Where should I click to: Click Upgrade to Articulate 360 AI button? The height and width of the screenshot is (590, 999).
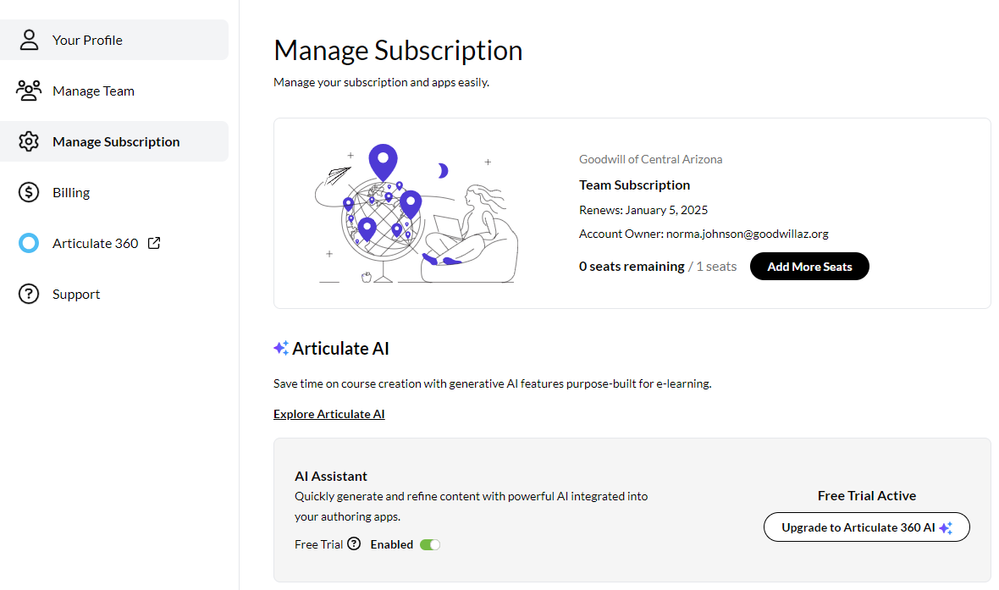pos(866,527)
